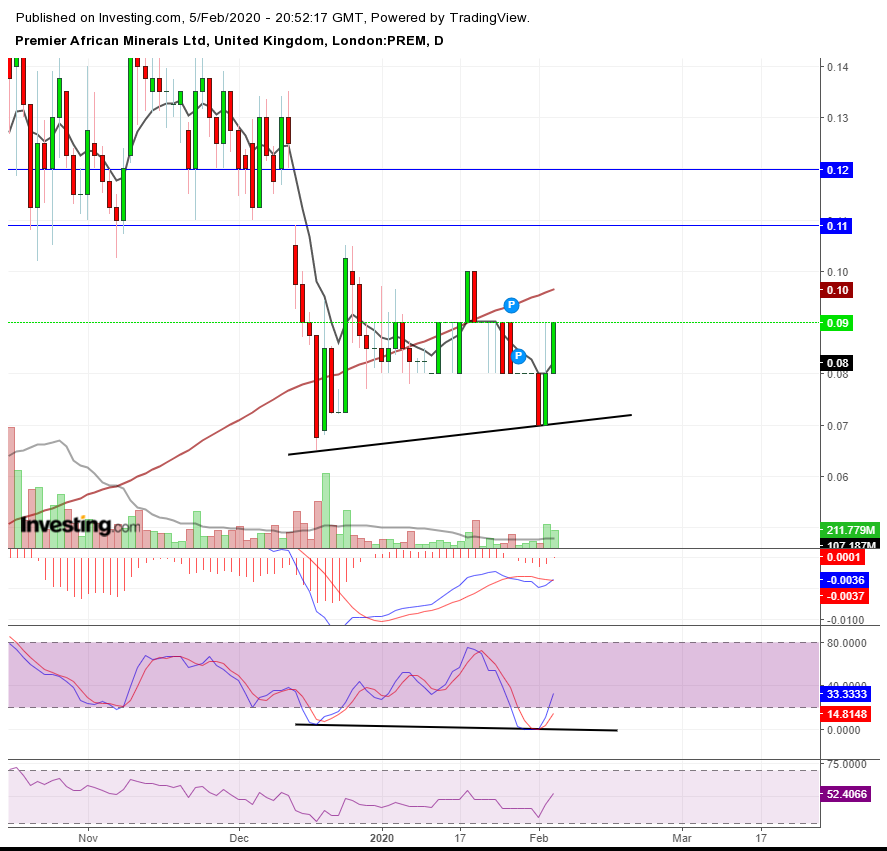Click the 0.07 price axis value
Viewport: 887px width, 851px height.
pyautogui.click(x=837, y=426)
